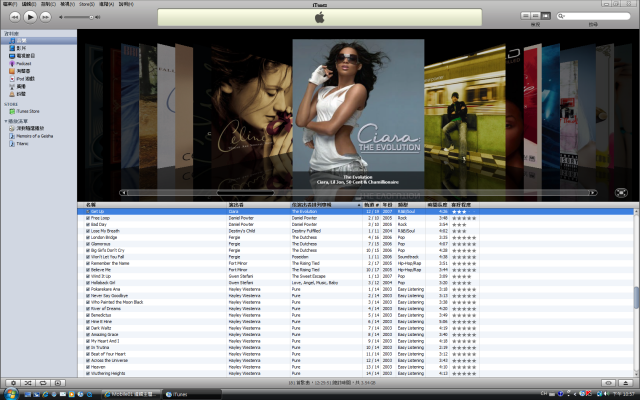The image size is (640, 400).
Task: Open the Edit (E) menu
Action: [x=29, y=4]
